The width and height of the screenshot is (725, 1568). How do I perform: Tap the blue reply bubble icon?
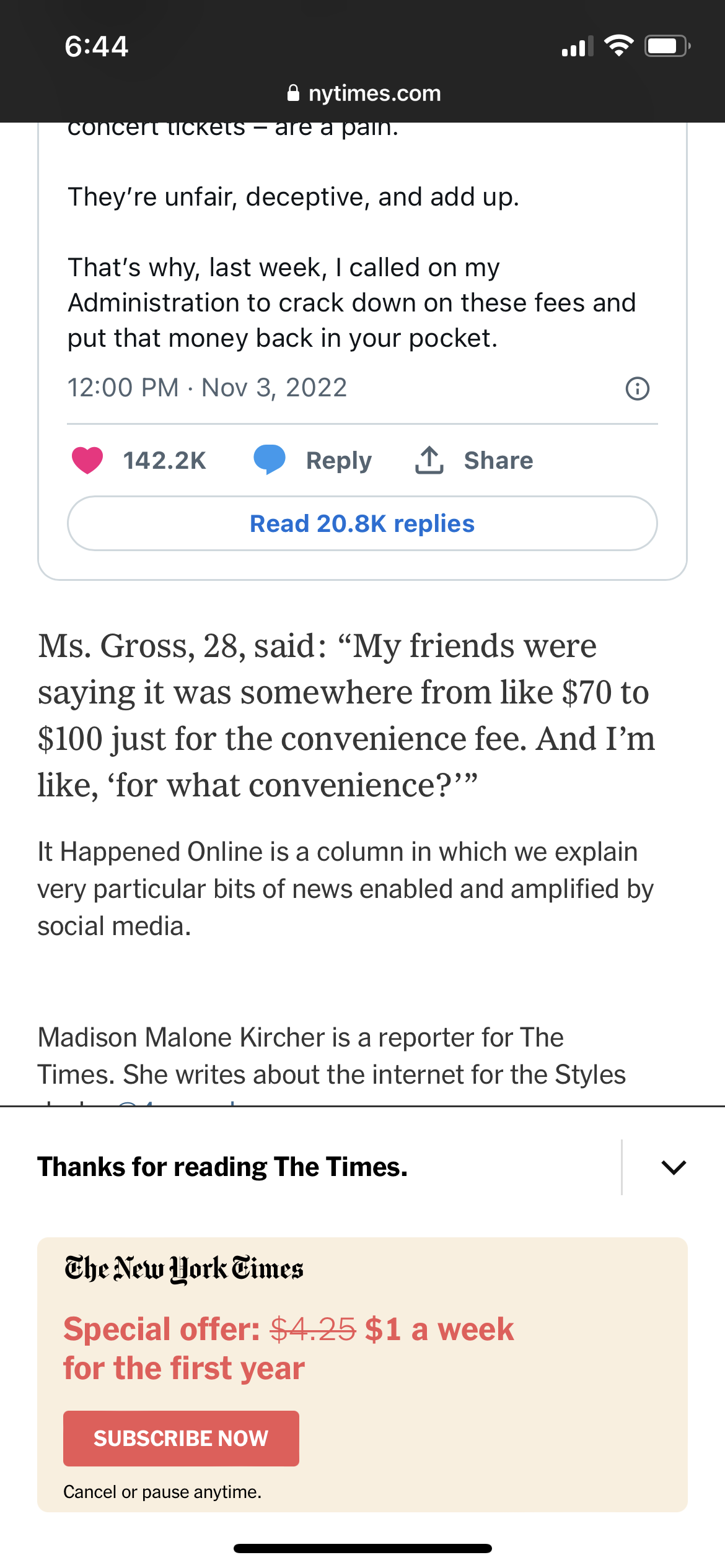tap(270, 460)
